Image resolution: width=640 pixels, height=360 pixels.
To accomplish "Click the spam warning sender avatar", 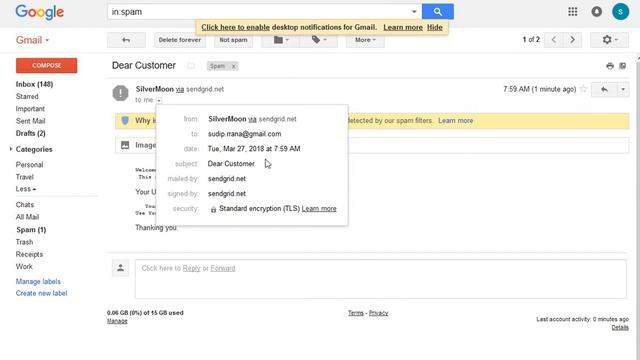I will click(120, 93).
